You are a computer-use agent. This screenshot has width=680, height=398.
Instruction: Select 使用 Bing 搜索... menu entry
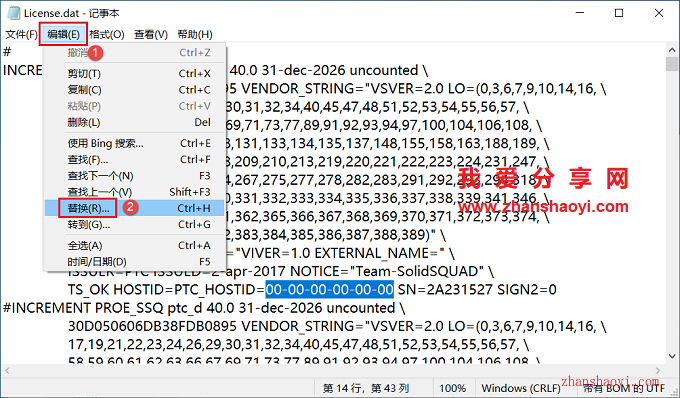(x=134, y=143)
